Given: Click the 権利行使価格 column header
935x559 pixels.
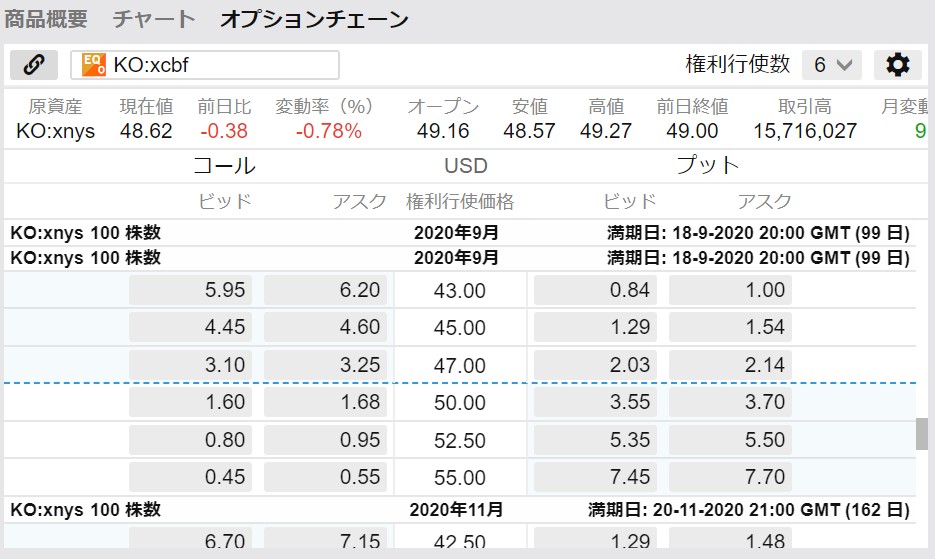Looking at the screenshot, I should pos(460,202).
